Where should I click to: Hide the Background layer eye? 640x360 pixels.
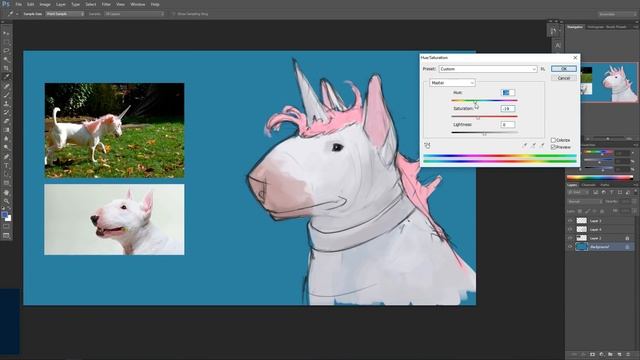click(x=570, y=247)
